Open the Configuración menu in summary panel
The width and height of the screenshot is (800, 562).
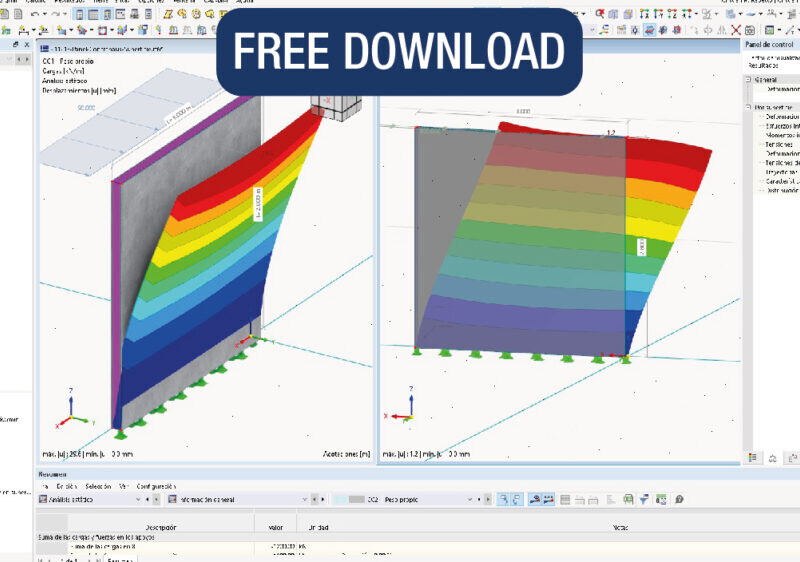(x=156, y=487)
